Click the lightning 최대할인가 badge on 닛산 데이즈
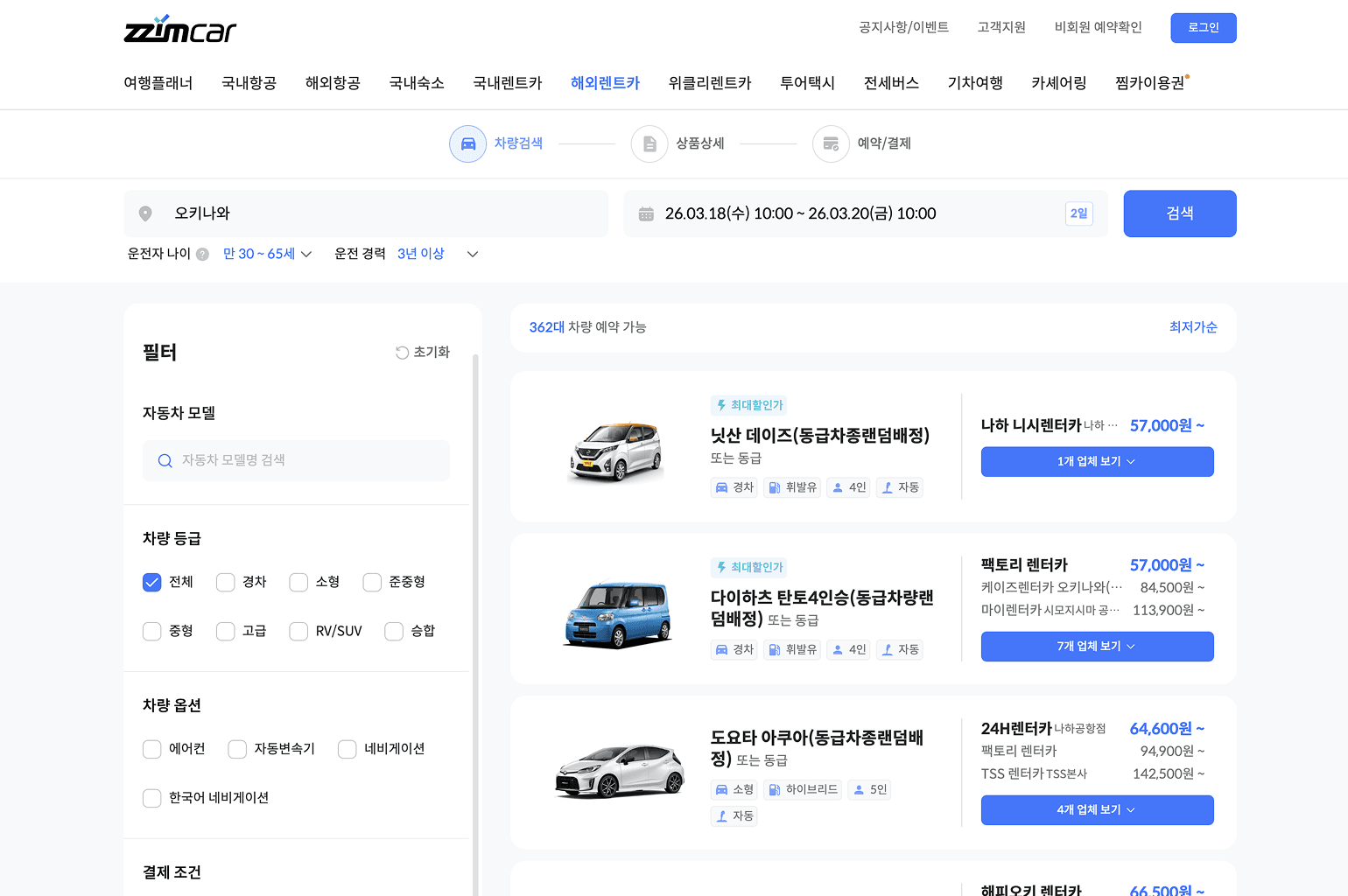The width and height of the screenshot is (1348, 896). [x=749, y=405]
